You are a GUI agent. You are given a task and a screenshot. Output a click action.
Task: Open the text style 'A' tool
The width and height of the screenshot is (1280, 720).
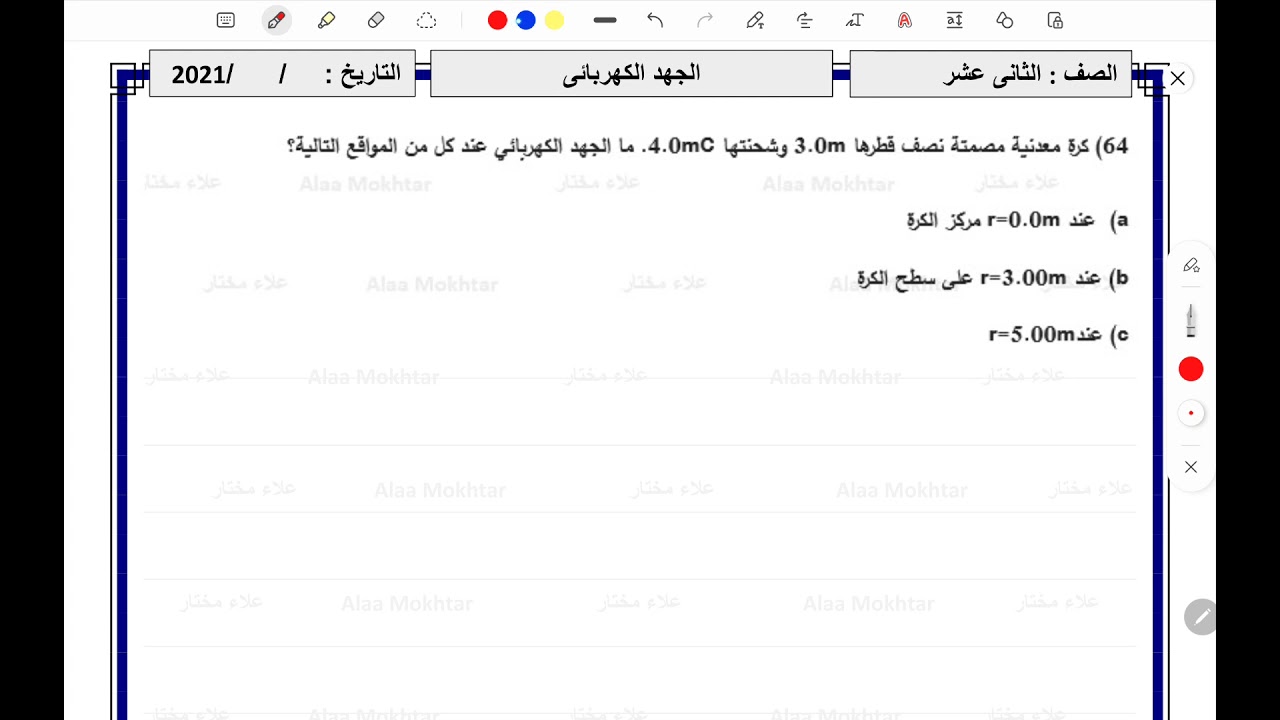905,20
